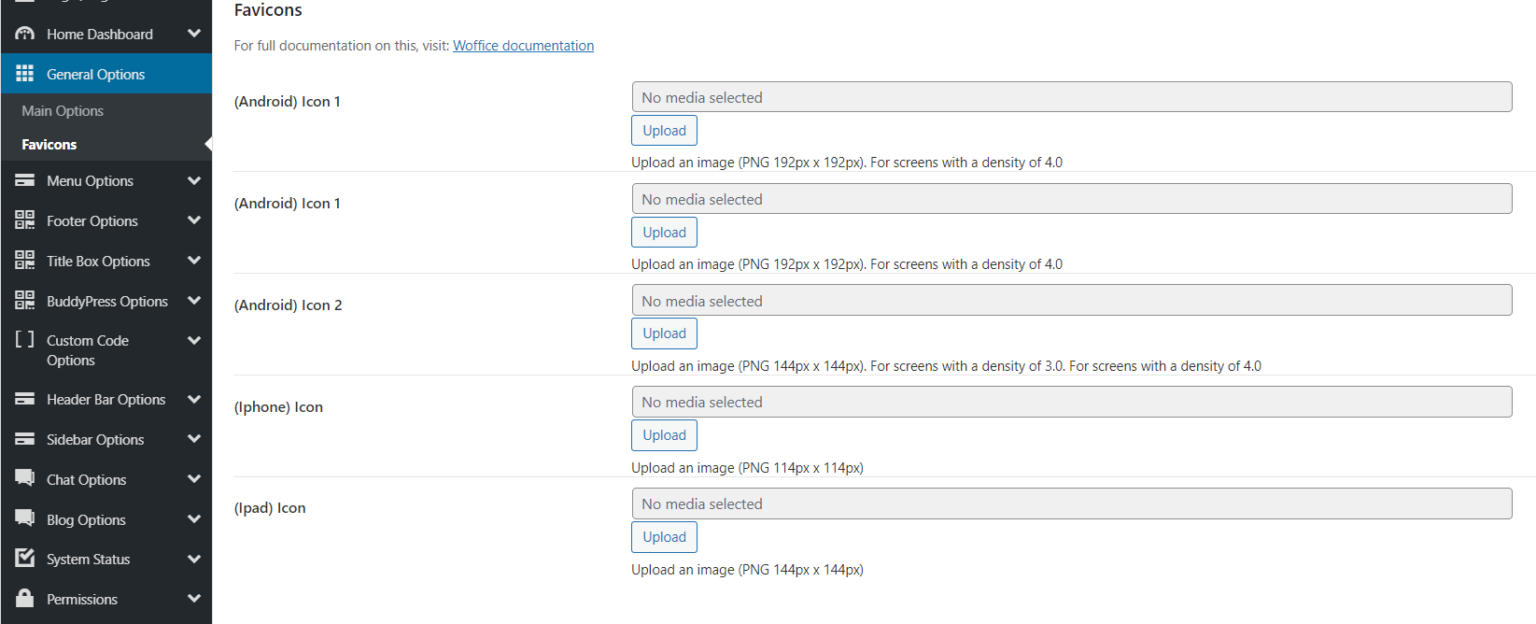Click the System Status checkmark icon
The height and width of the screenshot is (624, 1536).
pyautogui.click(x=25, y=559)
